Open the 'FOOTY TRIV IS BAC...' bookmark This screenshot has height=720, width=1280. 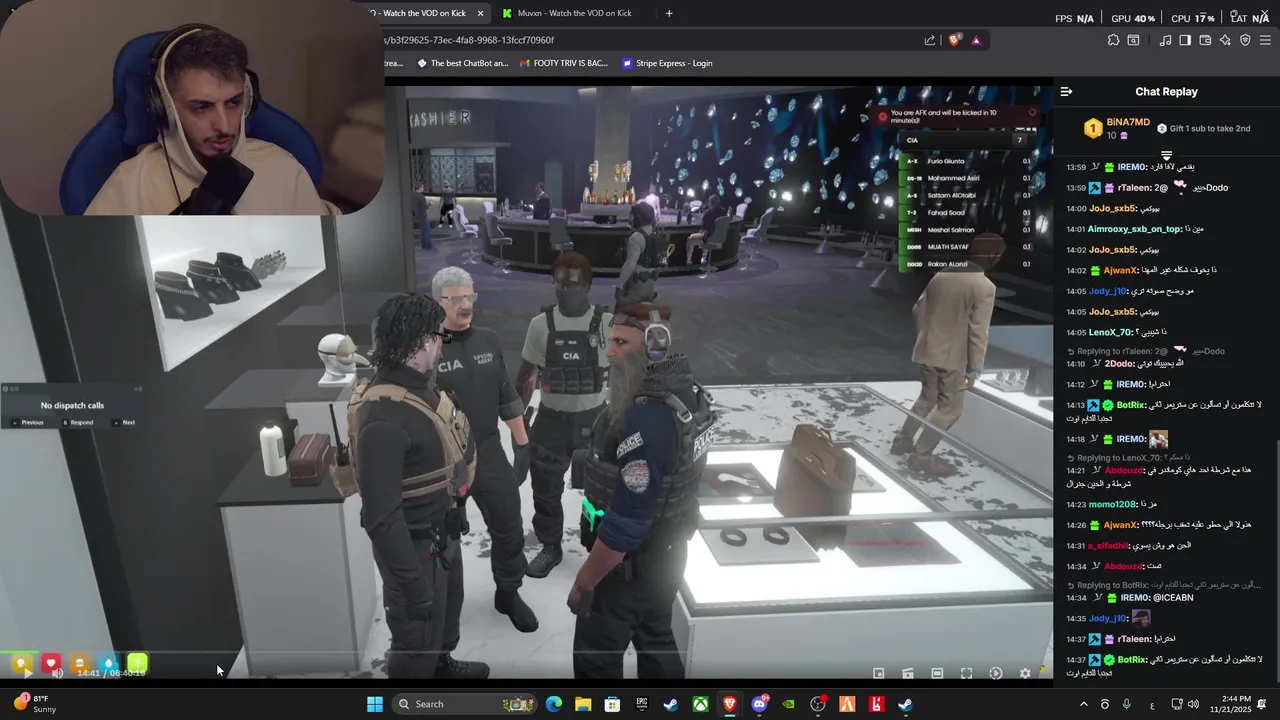tap(564, 63)
